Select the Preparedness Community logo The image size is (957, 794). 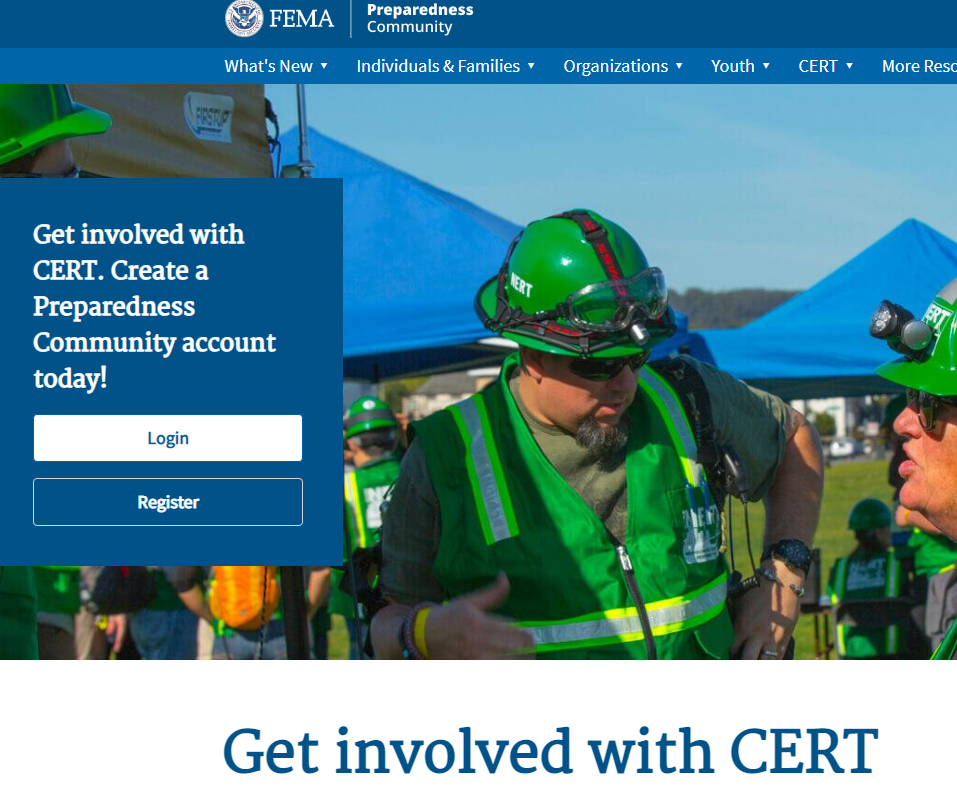(x=418, y=18)
